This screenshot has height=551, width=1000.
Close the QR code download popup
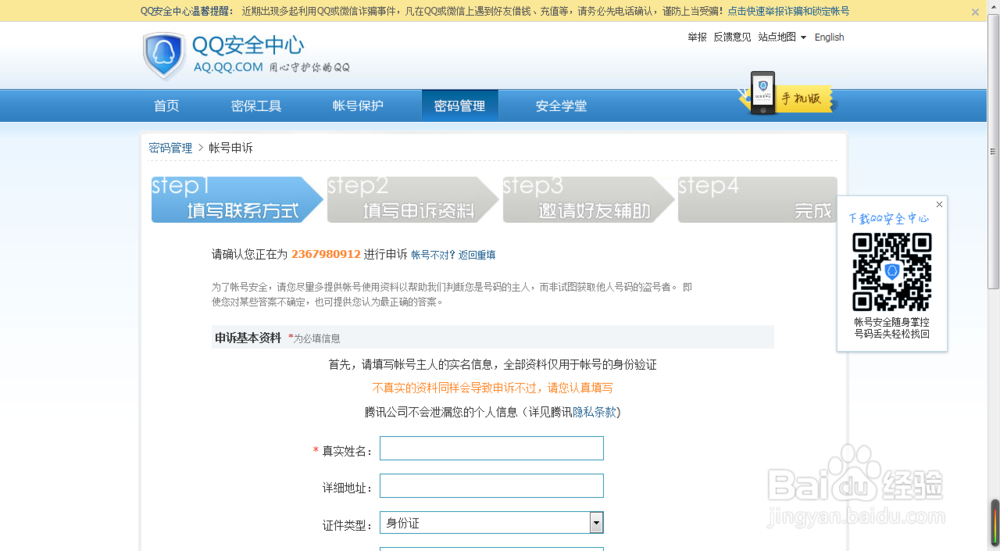click(939, 204)
